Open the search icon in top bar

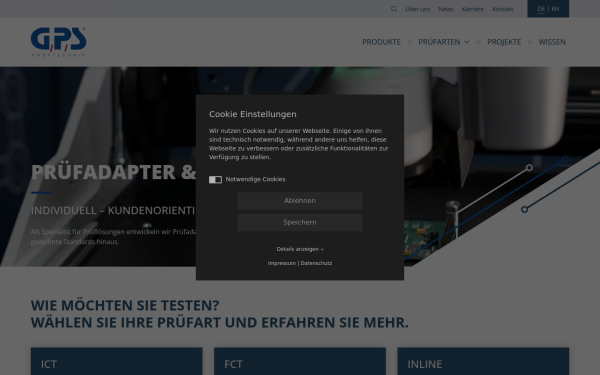394,9
